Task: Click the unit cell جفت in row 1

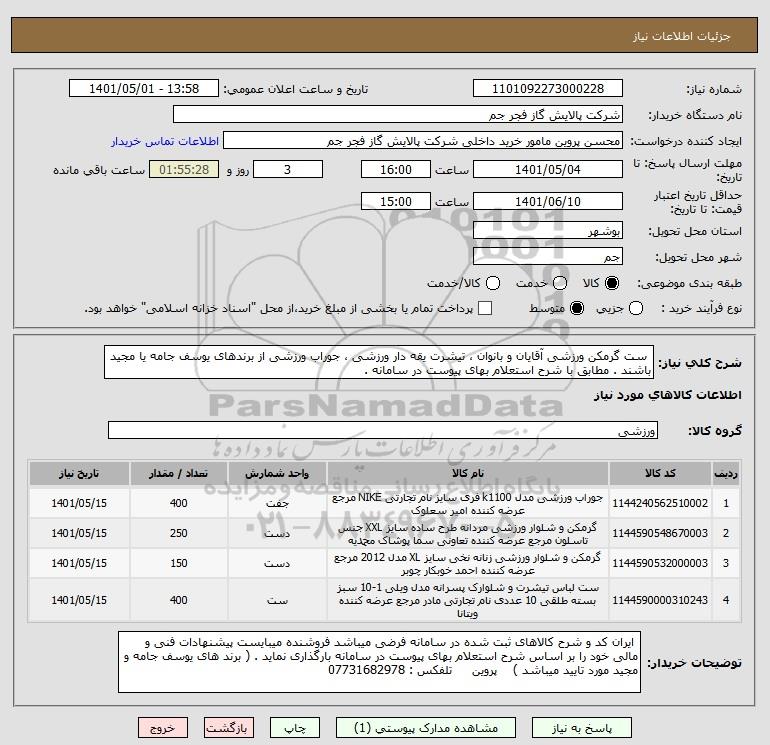Action: 277,504
